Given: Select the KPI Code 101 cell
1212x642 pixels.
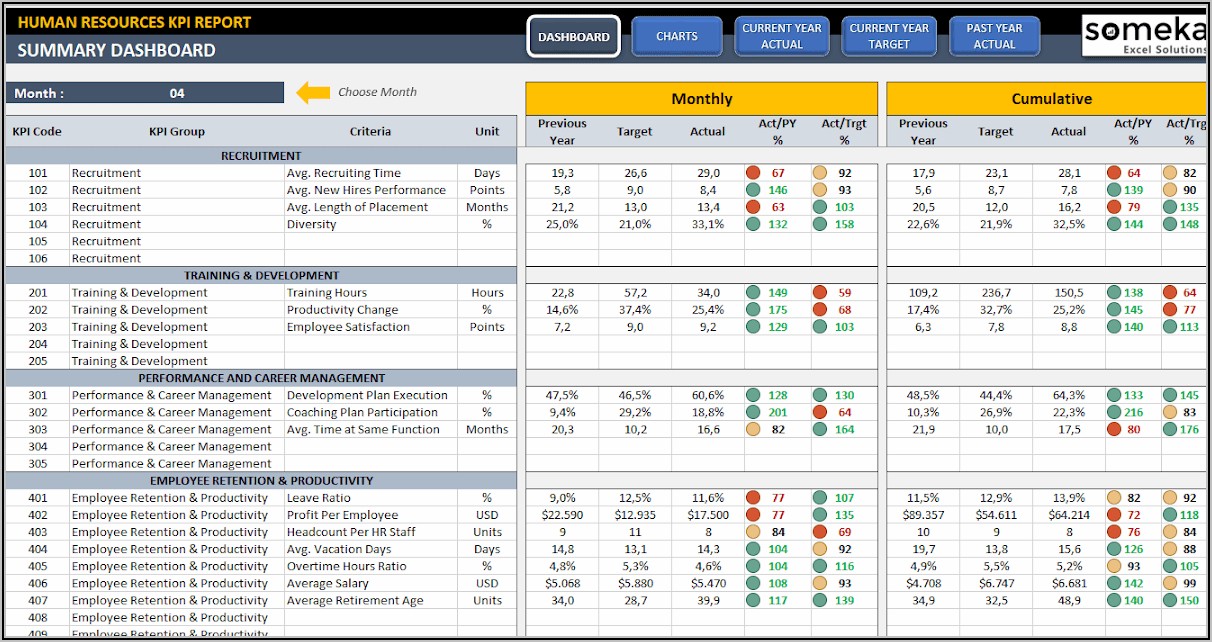Looking at the screenshot, I should [37, 173].
